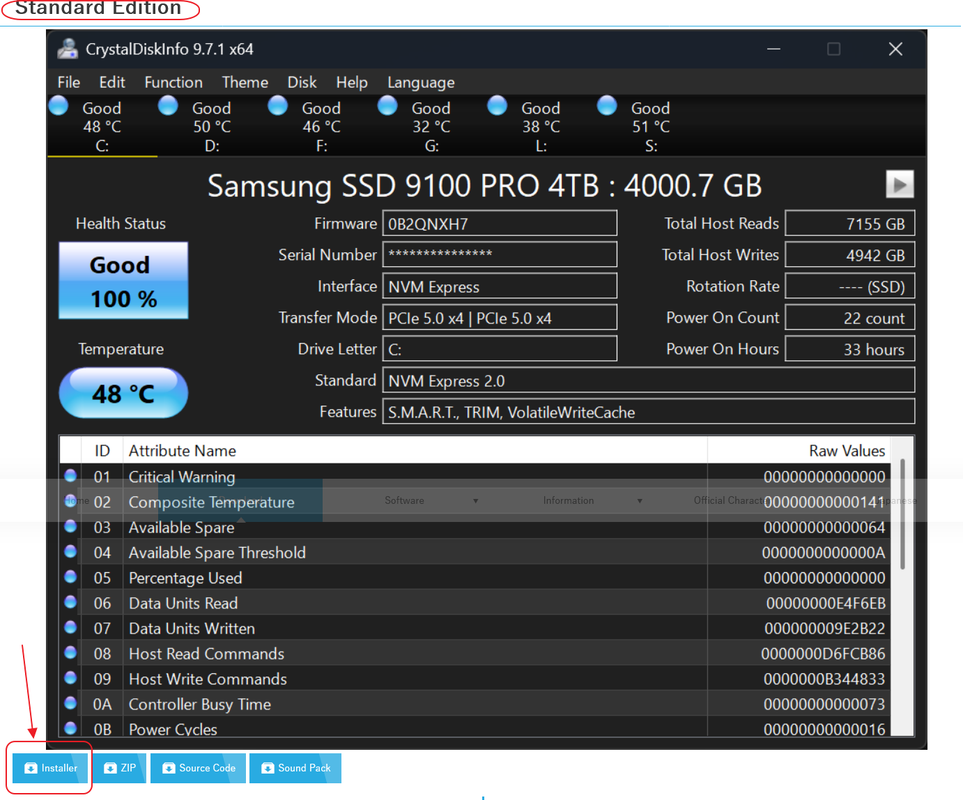
Task: Download the ZIP package
Action: (120, 768)
